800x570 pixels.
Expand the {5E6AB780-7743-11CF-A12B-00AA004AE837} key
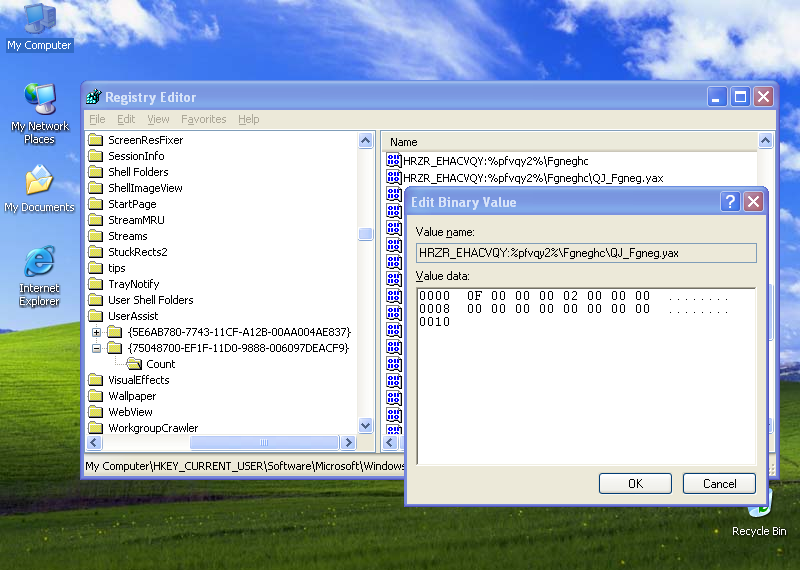pyautogui.click(x=96, y=332)
